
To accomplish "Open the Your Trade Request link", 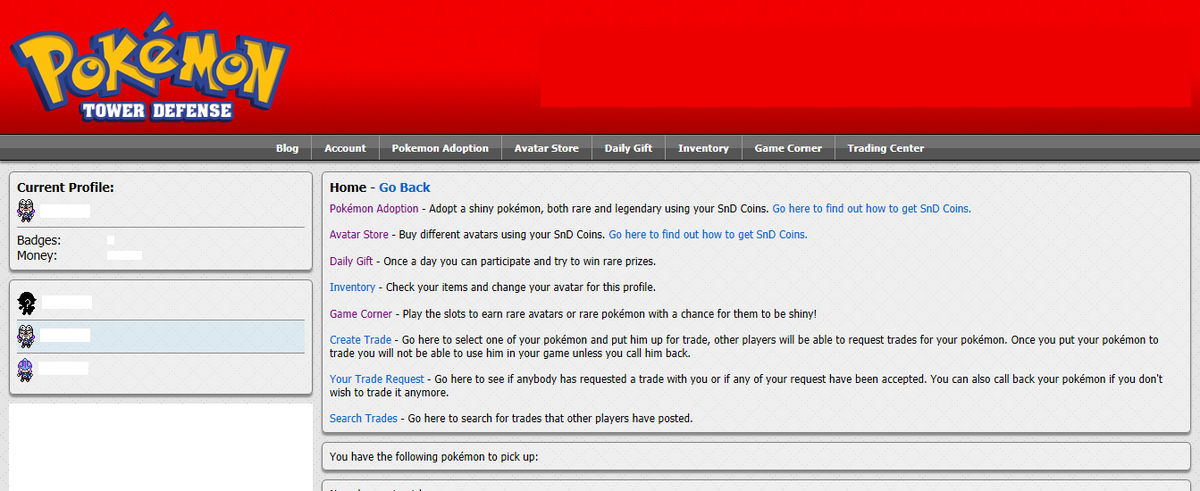I will pyautogui.click(x=377, y=379).
